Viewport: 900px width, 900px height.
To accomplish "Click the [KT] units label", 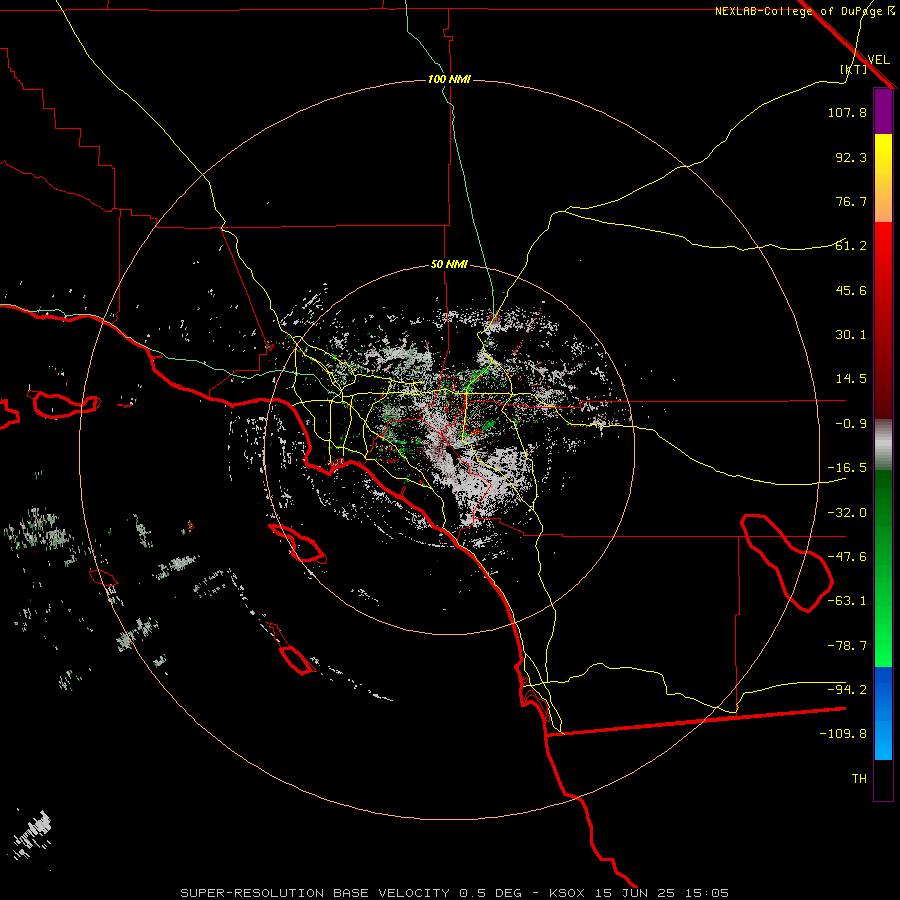I will point(854,69).
